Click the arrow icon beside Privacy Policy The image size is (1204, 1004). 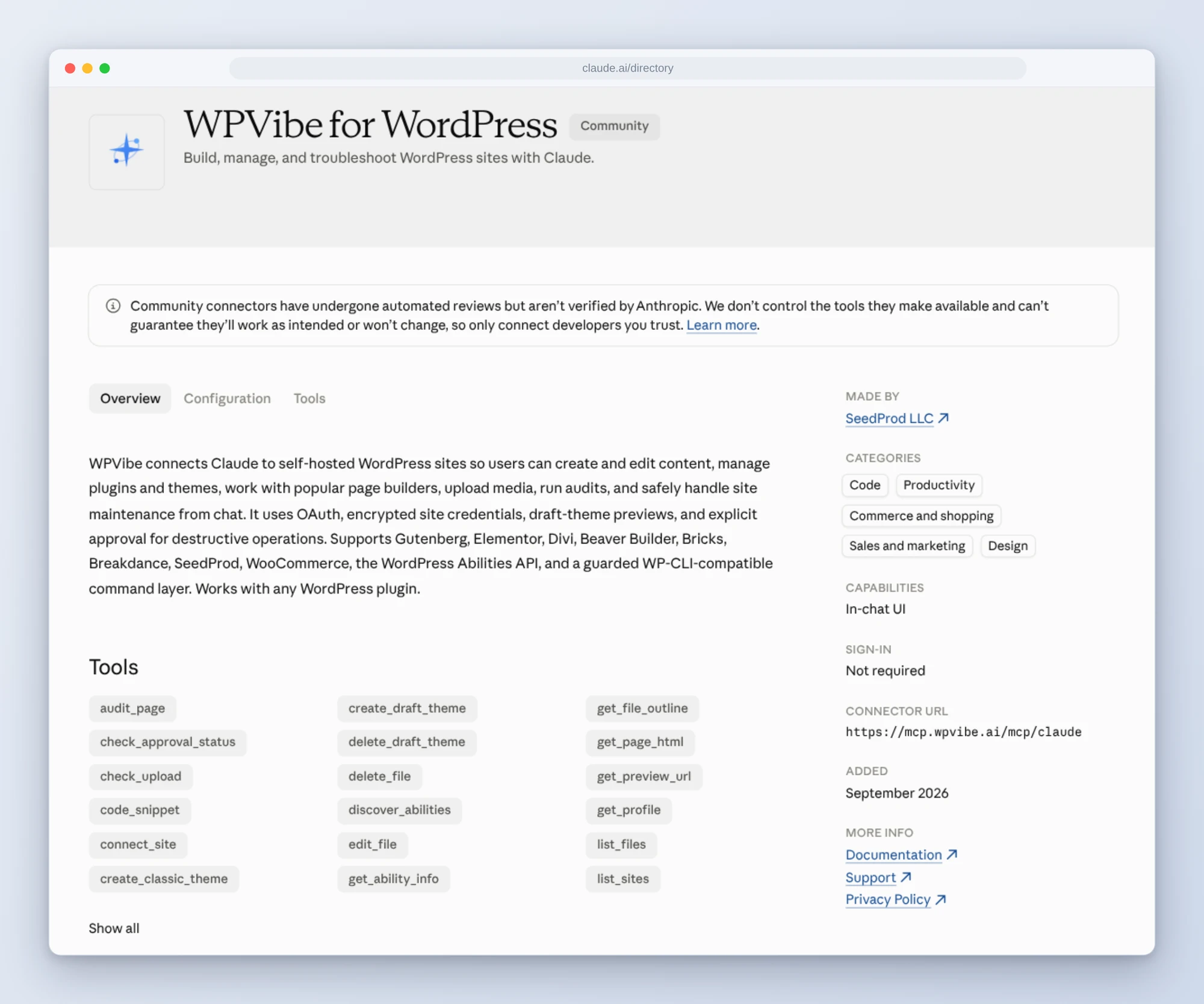click(941, 899)
